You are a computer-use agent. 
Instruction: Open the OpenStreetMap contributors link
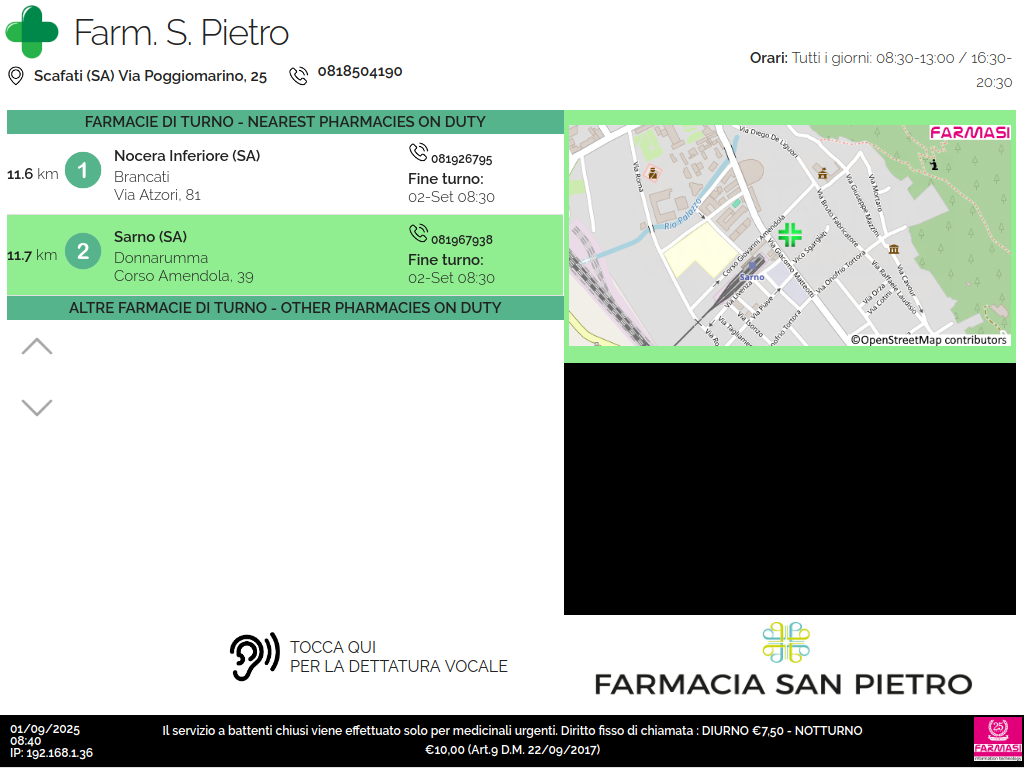tap(929, 340)
